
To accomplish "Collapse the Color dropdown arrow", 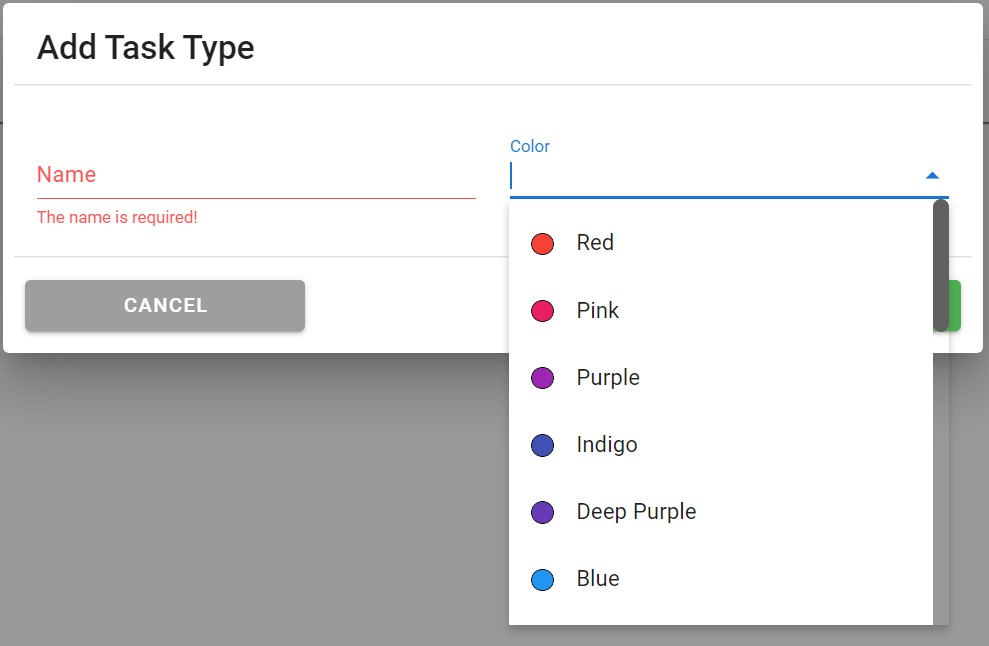I will [x=932, y=176].
